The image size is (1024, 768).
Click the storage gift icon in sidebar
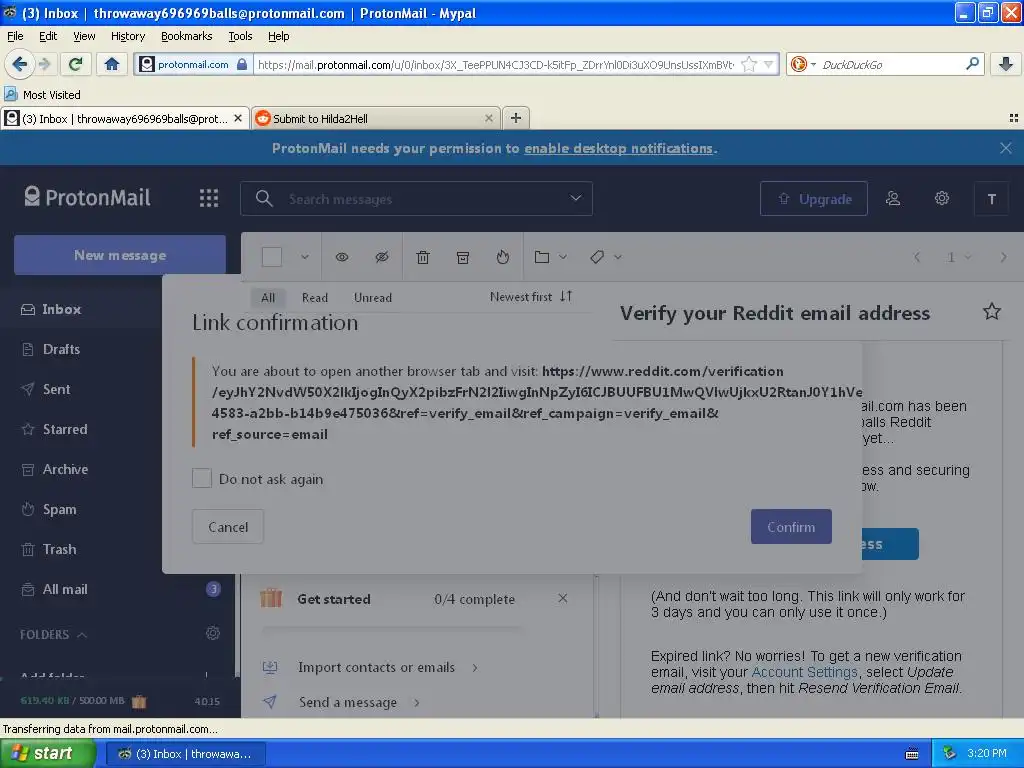pos(139,701)
